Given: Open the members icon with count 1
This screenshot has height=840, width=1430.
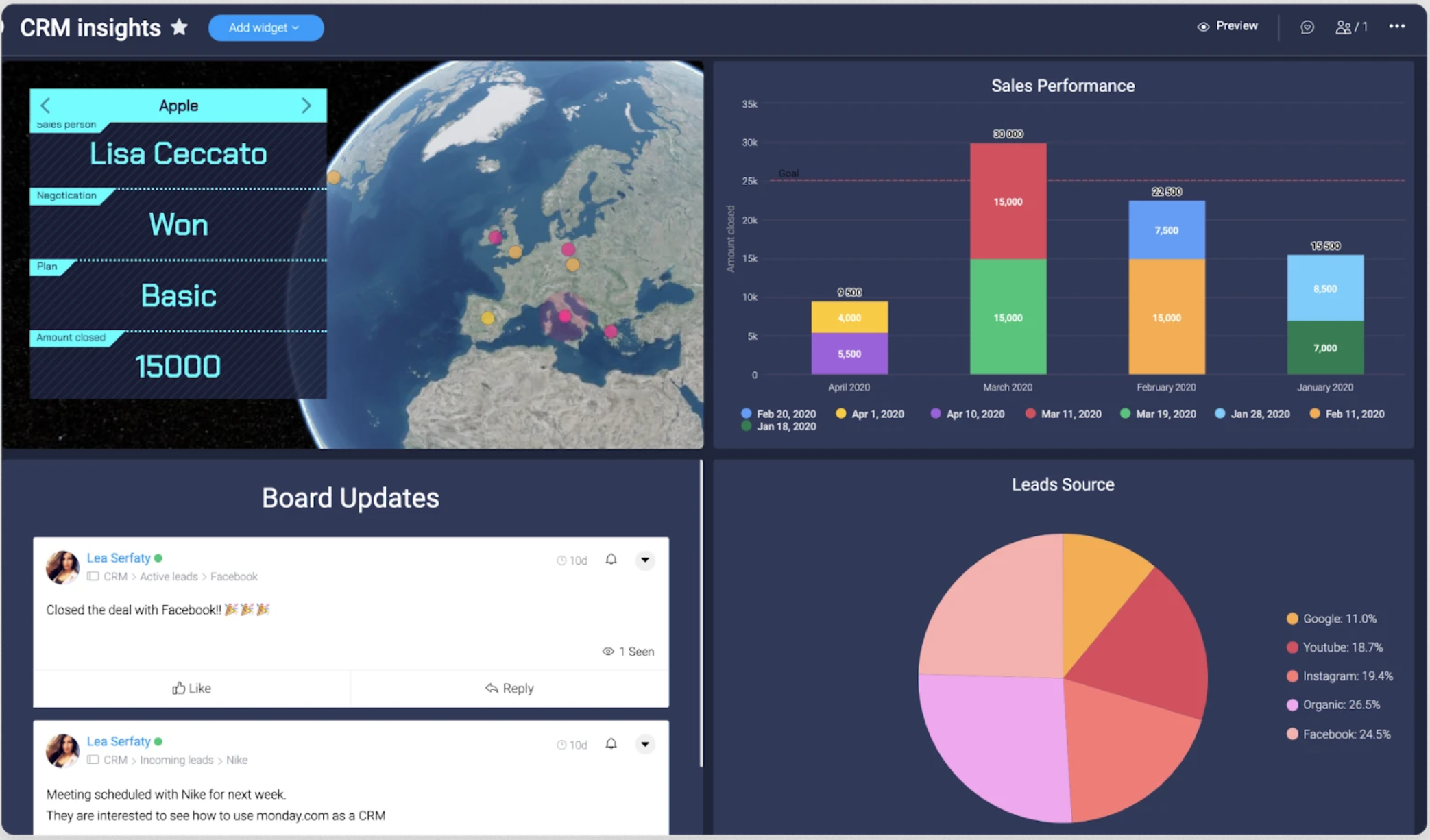Looking at the screenshot, I should pos(1350,27).
